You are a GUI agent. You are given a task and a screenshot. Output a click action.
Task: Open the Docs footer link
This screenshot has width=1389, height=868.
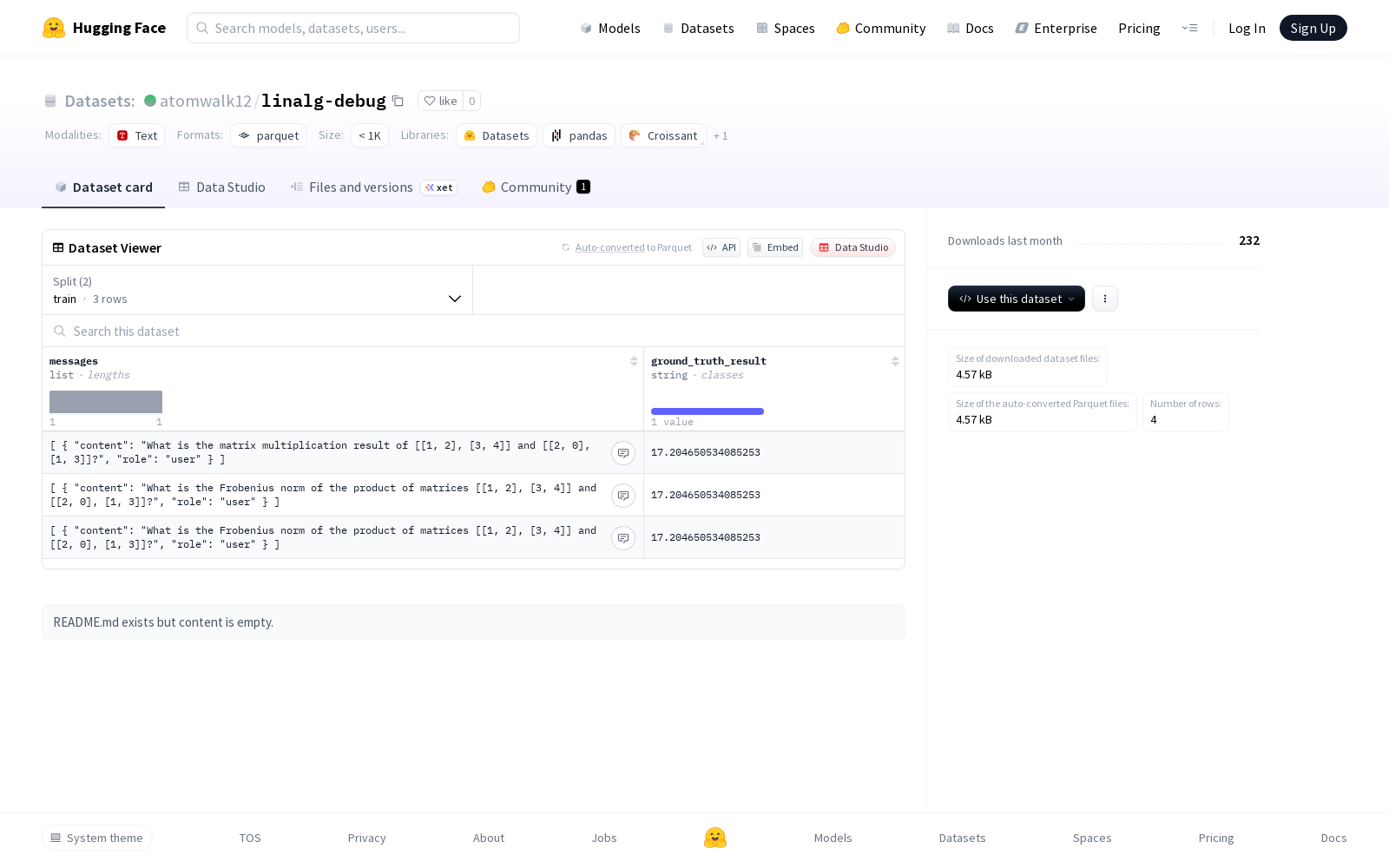pyautogui.click(x=1333, y=838)
